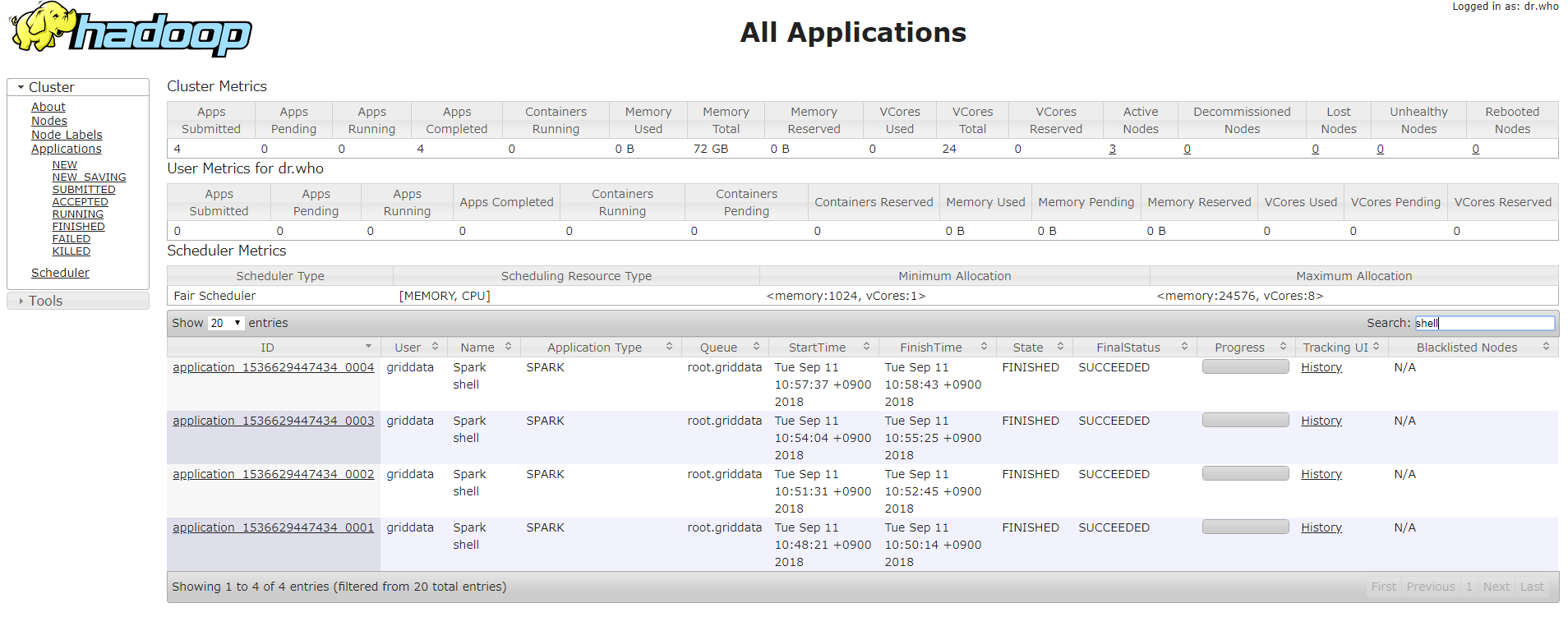Open the Scheduler page
The height and width of the screenshot is (640, 1568).
click(x=60, y=273)
